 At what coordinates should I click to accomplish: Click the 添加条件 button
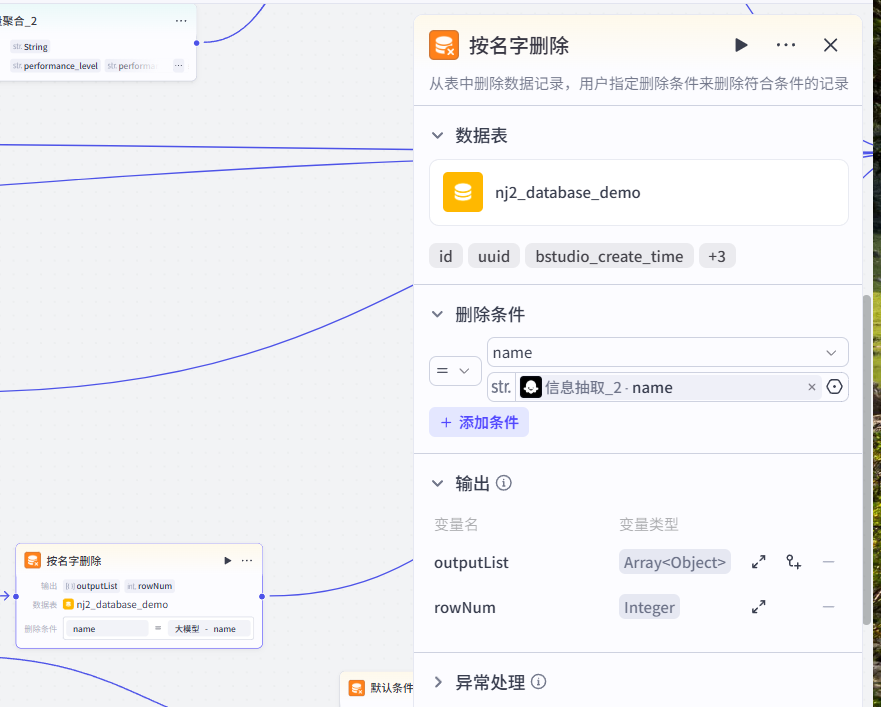pyautogui.click(x=479, y=422)
